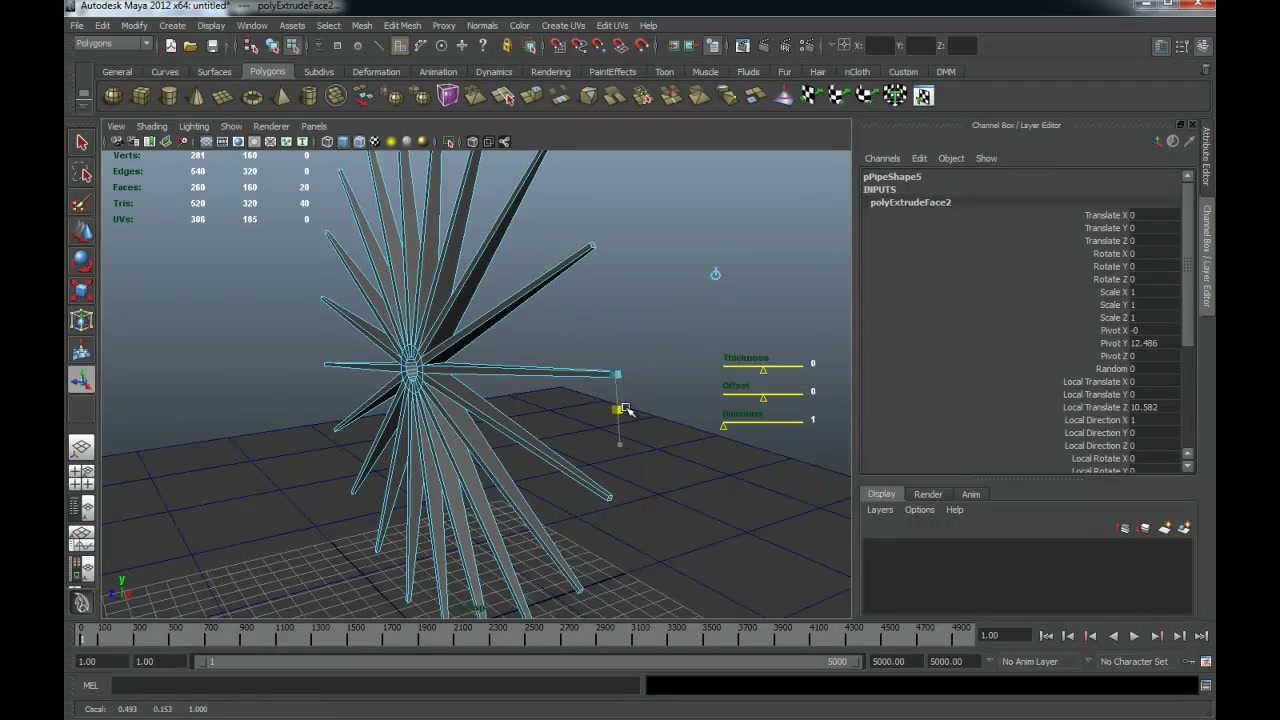The height and width of the screenshot is (720, 1280).
Task: Toggle isolate select in viewport
Action: pyautogui.click(x=449, y=142)
